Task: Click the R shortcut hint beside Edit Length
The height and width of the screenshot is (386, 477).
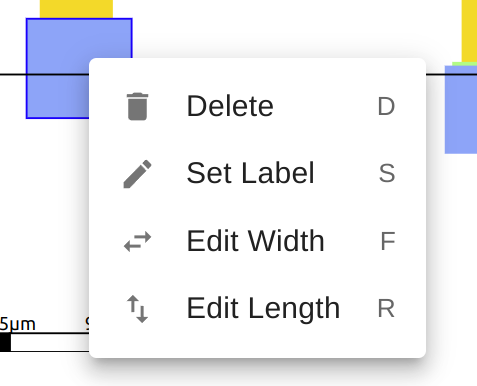Action: click(x=386, y=309)
